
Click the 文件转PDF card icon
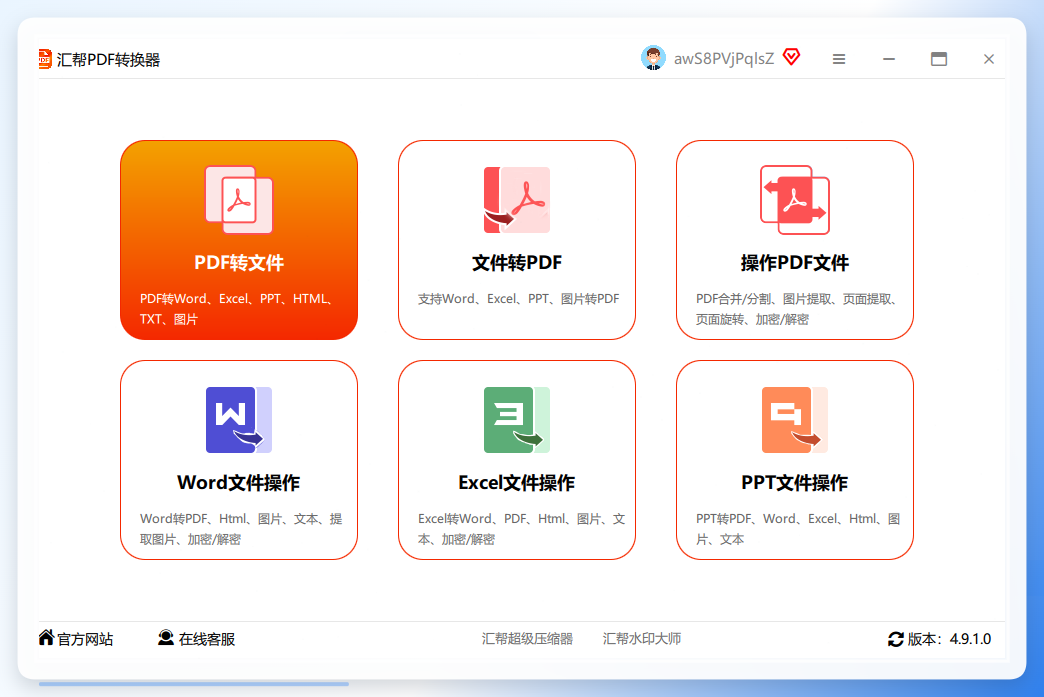(x=517, y=200)
